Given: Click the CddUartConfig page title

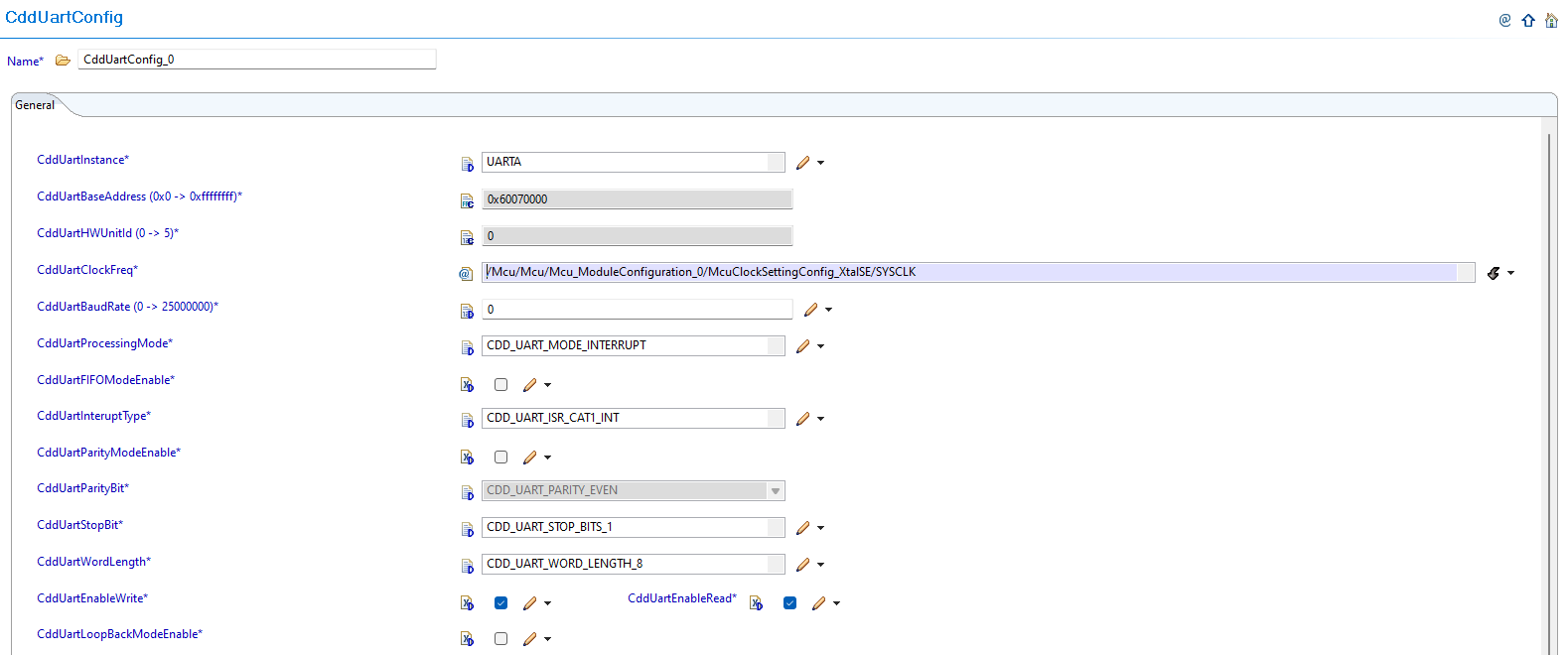Looking at the screenshot, I should pos(65,18).
